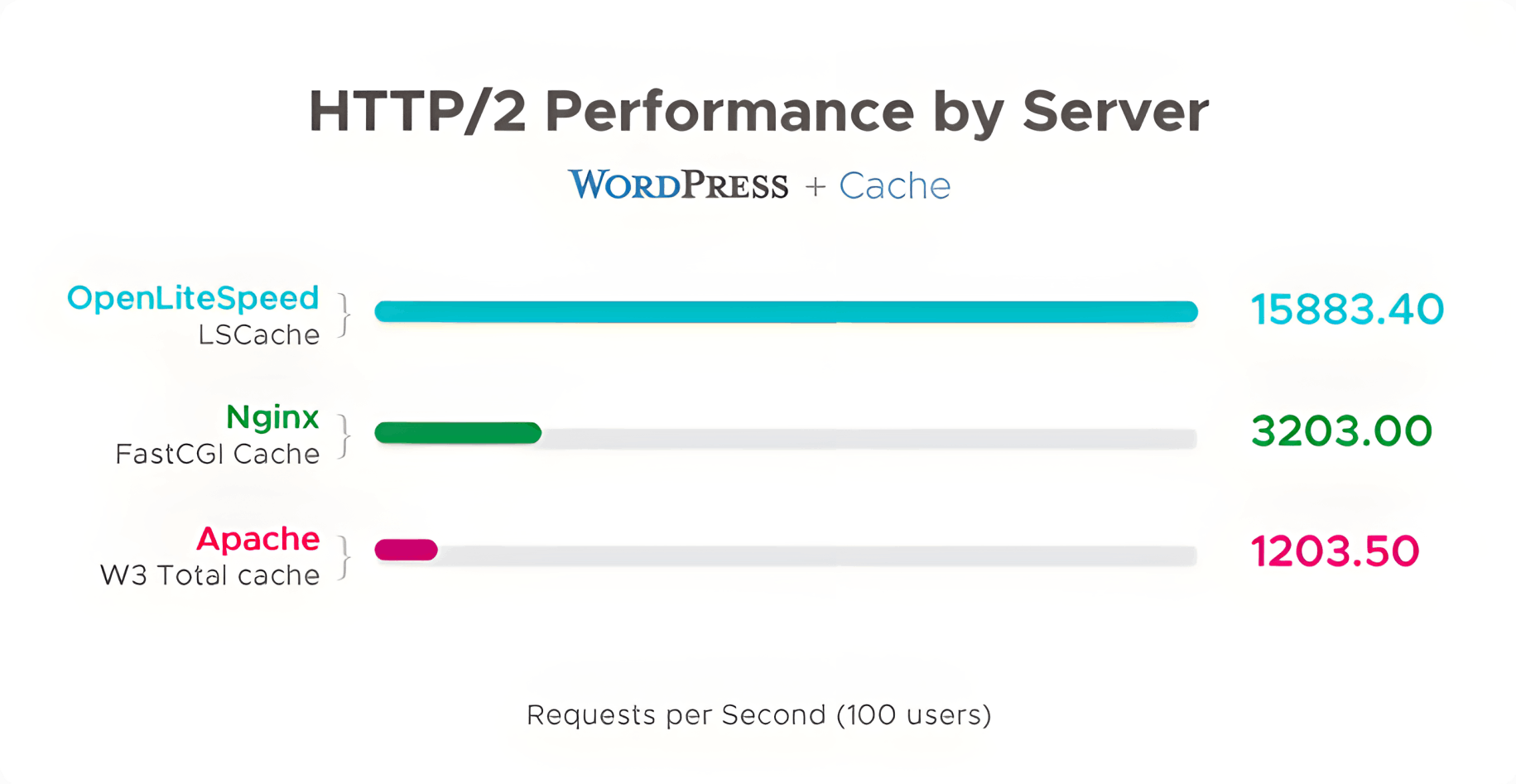
Task: Click the 3203.00 value
Action: (x=1341, y=431)
